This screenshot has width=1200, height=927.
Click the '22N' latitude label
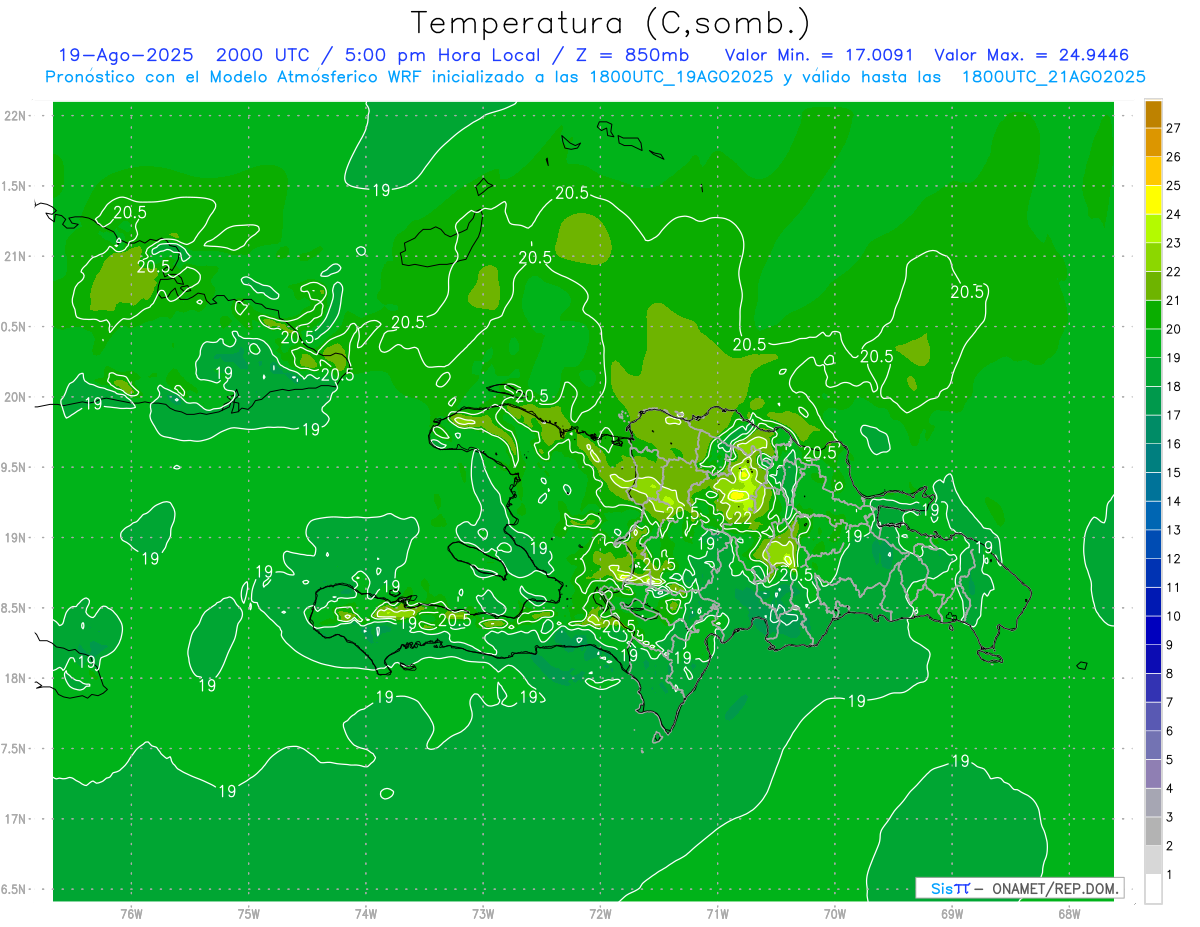(x=15, y=115)
